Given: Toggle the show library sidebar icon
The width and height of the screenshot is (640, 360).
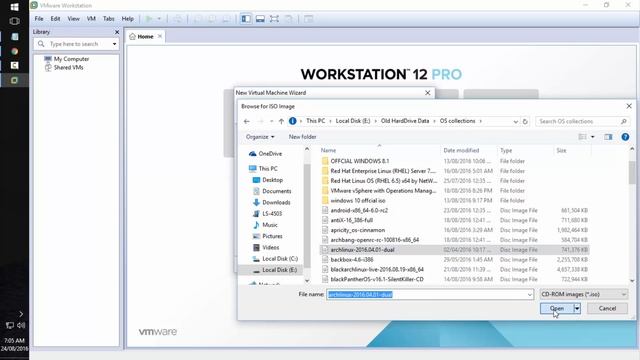Looking at the screenshot, I should 246,19.
